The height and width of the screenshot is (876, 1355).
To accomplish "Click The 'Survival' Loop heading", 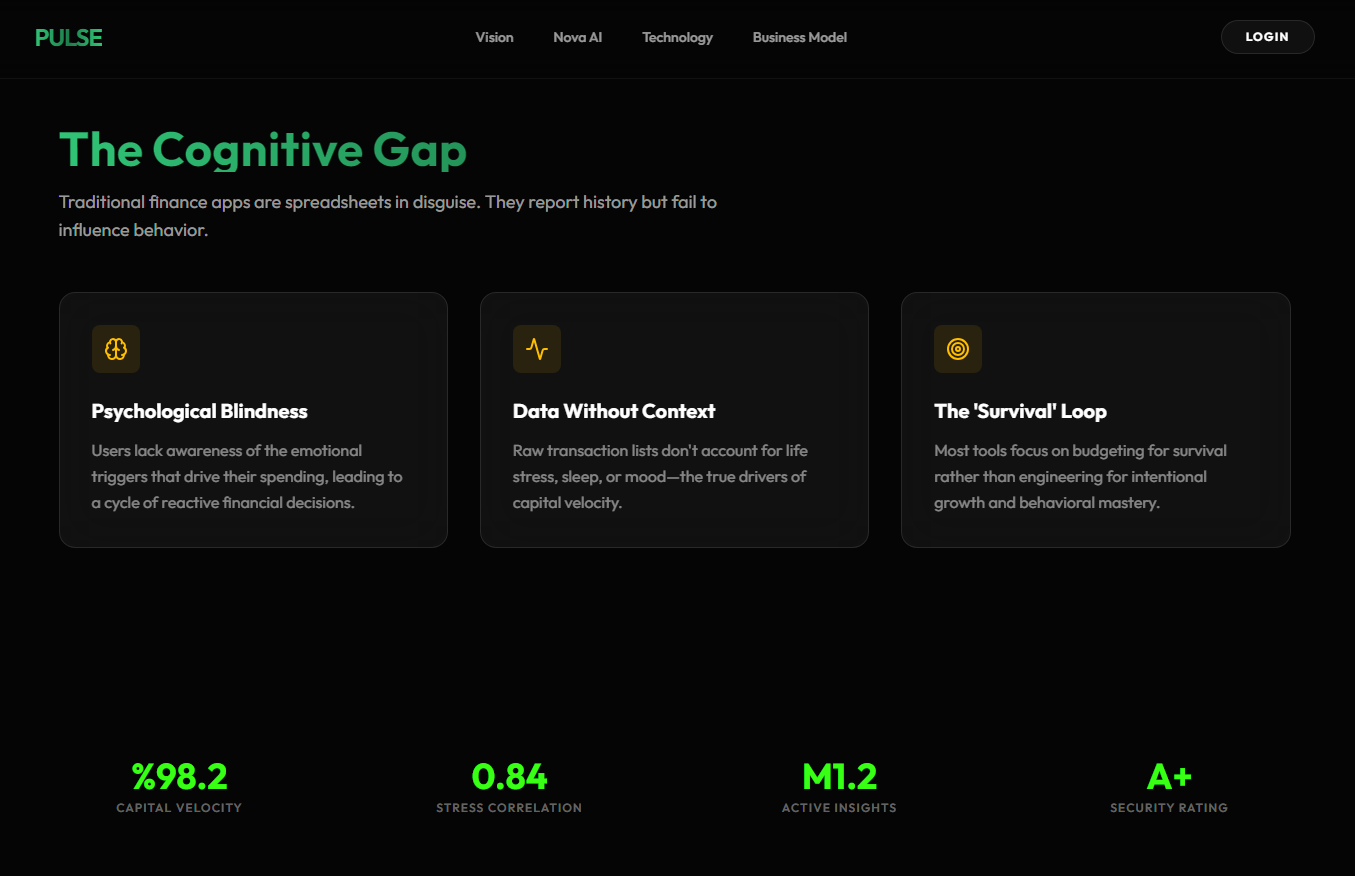I will pyautogui.click(x=1020, y=411).
